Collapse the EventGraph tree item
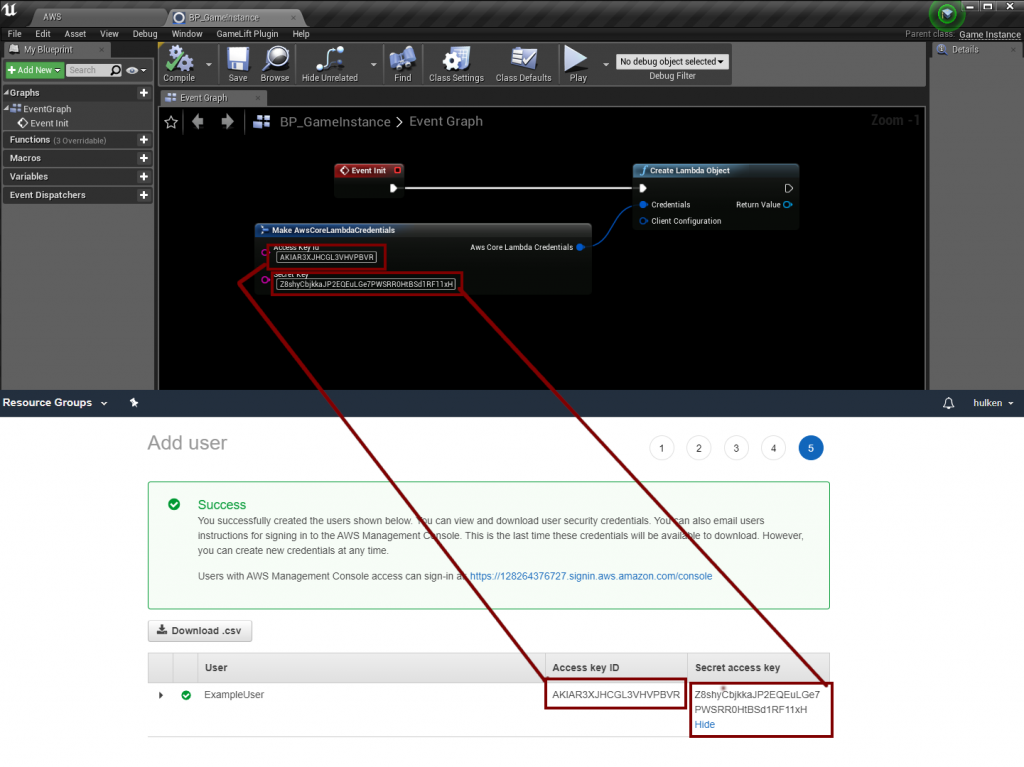1024x767 pixels. [7, 108]
